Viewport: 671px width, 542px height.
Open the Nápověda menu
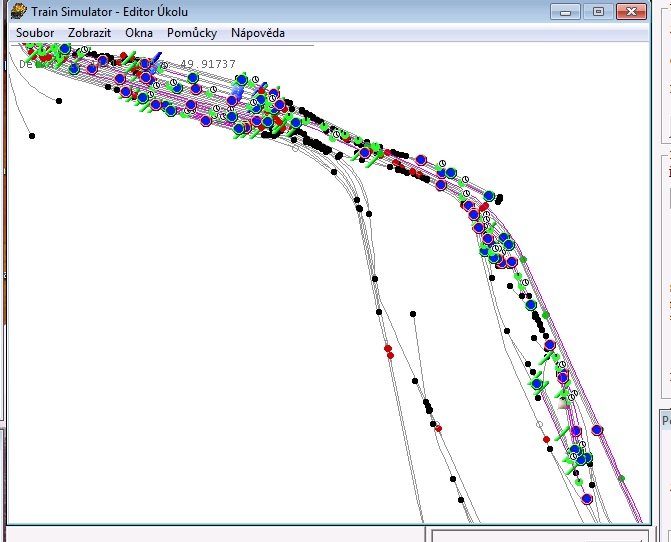[258, 33]
